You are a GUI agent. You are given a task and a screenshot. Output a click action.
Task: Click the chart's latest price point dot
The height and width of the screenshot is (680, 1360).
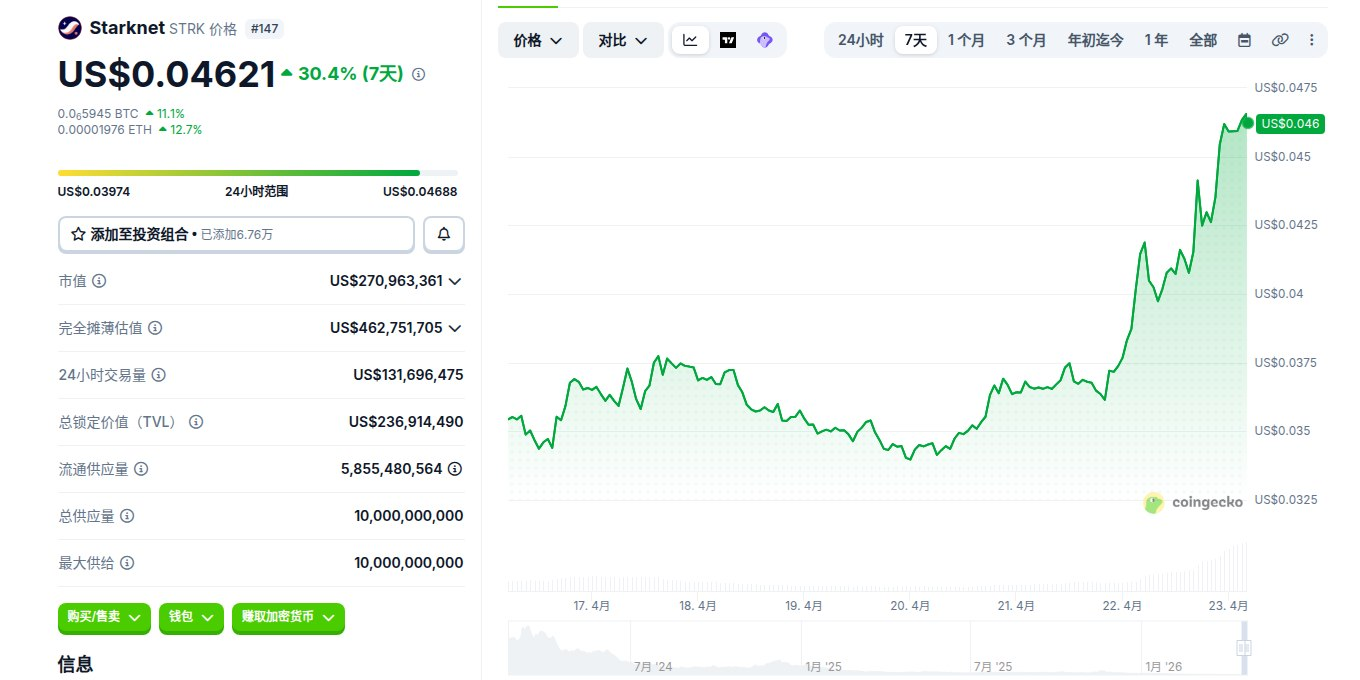coord(1247,123)
